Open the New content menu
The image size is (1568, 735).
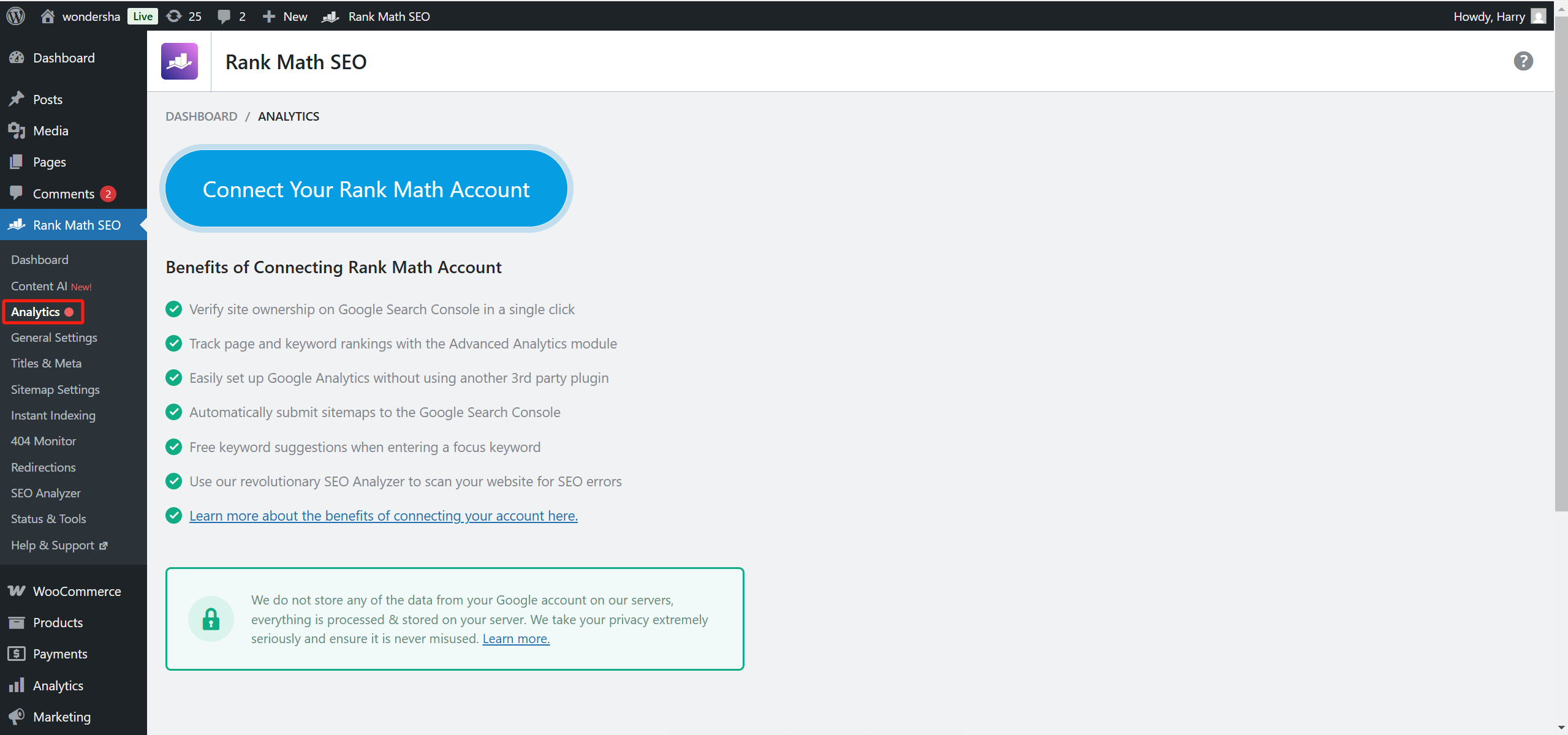coord(285,17)
